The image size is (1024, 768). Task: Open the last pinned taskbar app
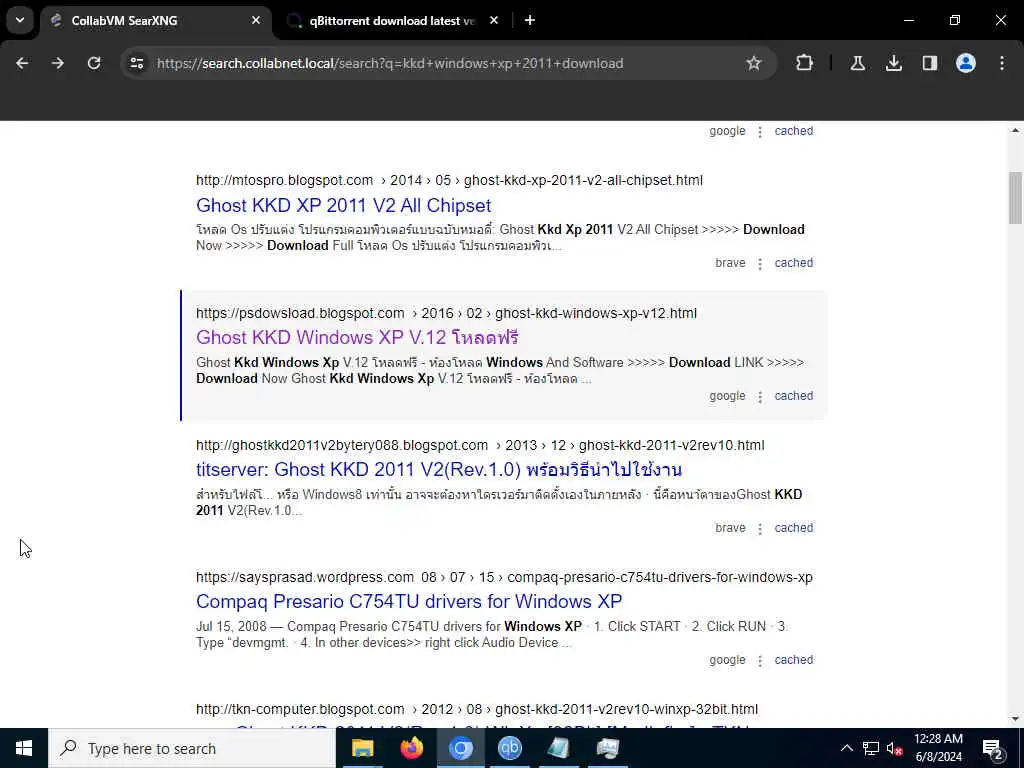tap(607, 748)
